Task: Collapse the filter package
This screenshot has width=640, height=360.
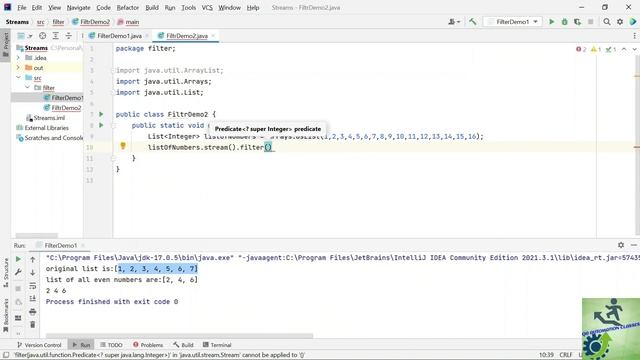Action: tap(27, 87)
